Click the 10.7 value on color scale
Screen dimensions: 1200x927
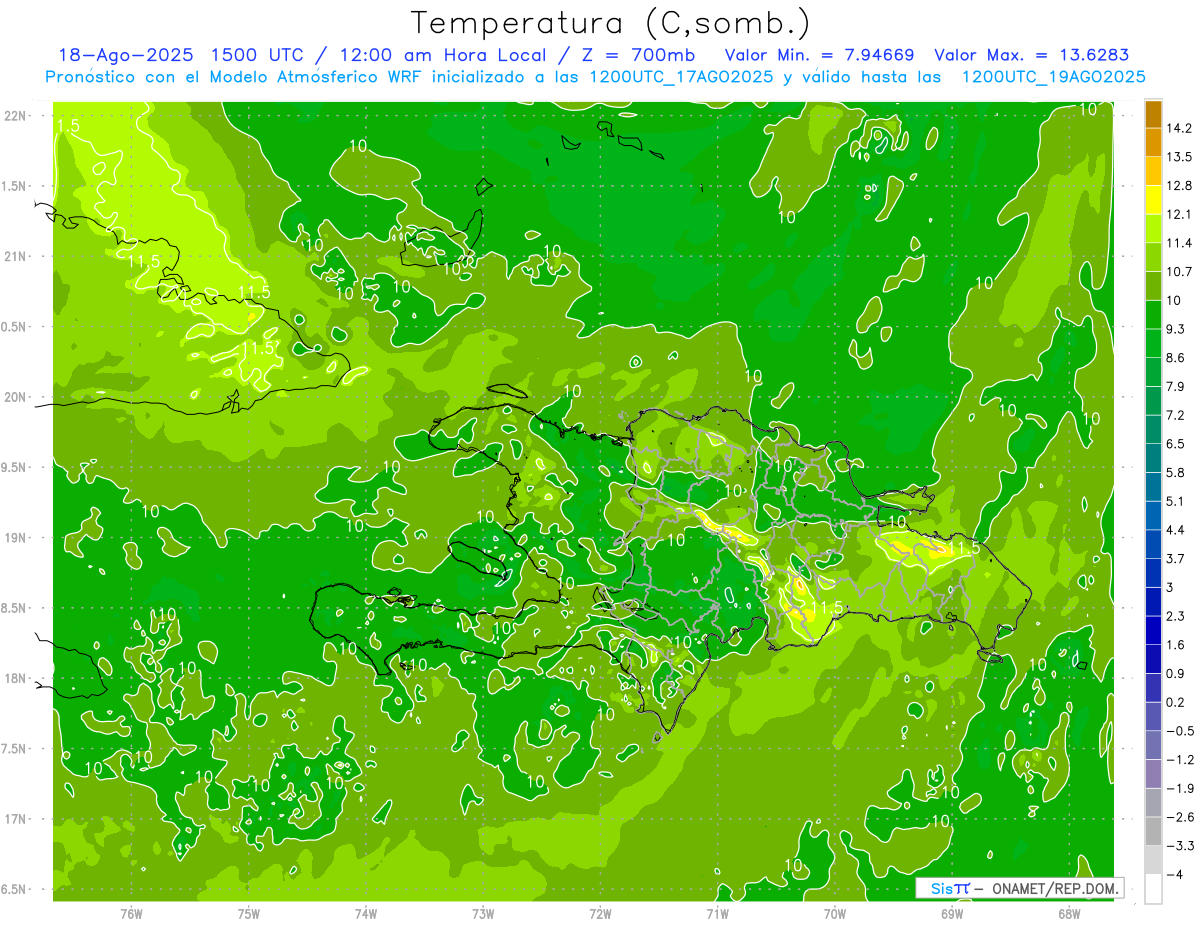[x=1178, y=272]
